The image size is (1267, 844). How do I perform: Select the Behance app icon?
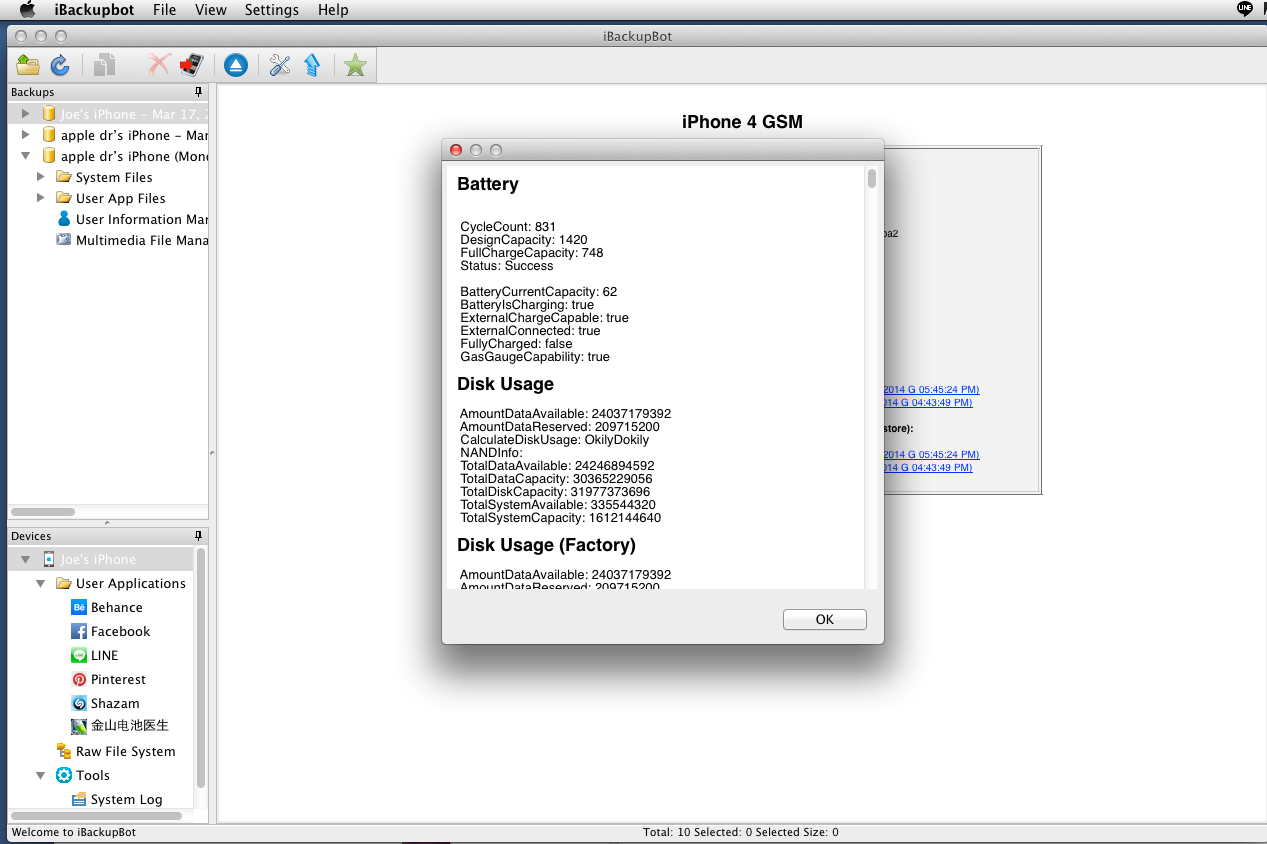[79, 607]
